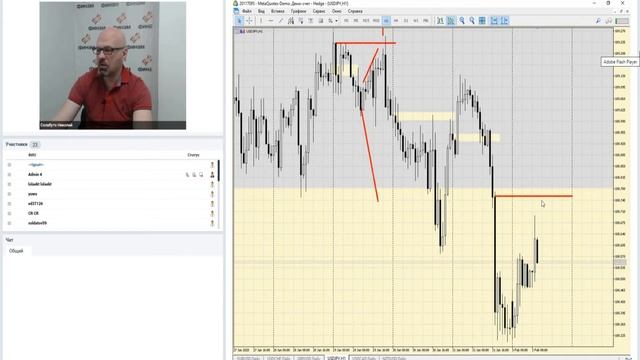Switch to the USDCAD chart tab

click(364, 358)
